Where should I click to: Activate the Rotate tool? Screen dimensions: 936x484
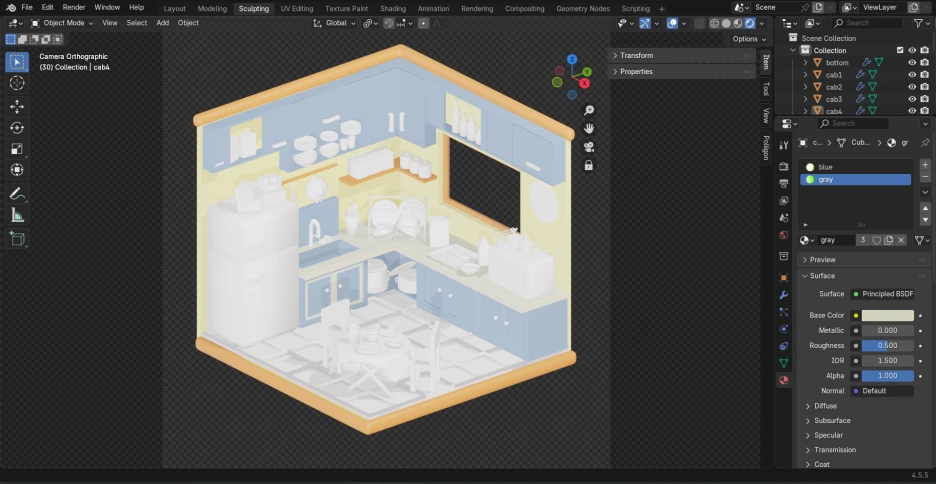[x=17, y=128]
